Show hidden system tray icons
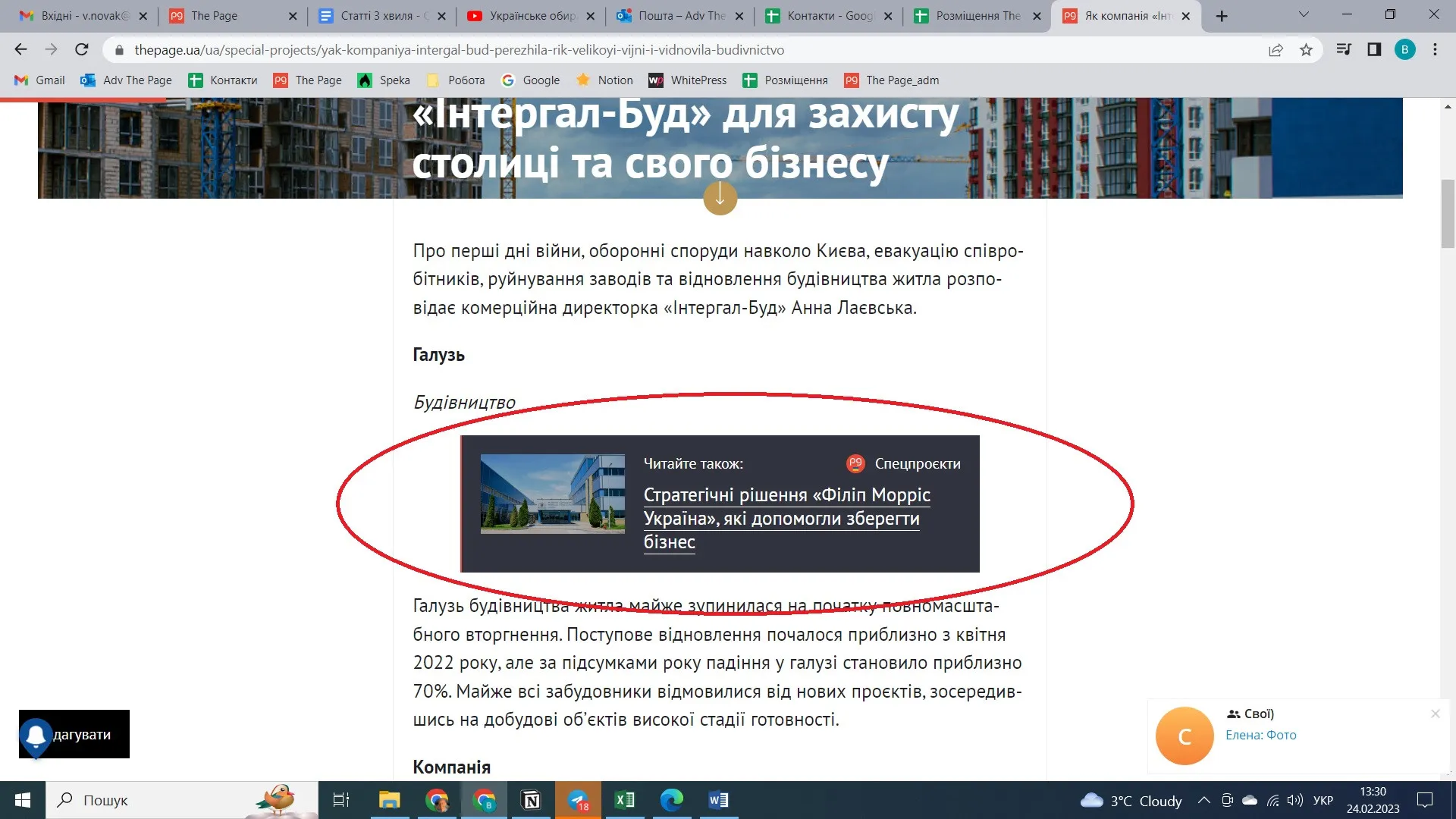This screenshot has height=819, width=1456. coord(1203,800)
